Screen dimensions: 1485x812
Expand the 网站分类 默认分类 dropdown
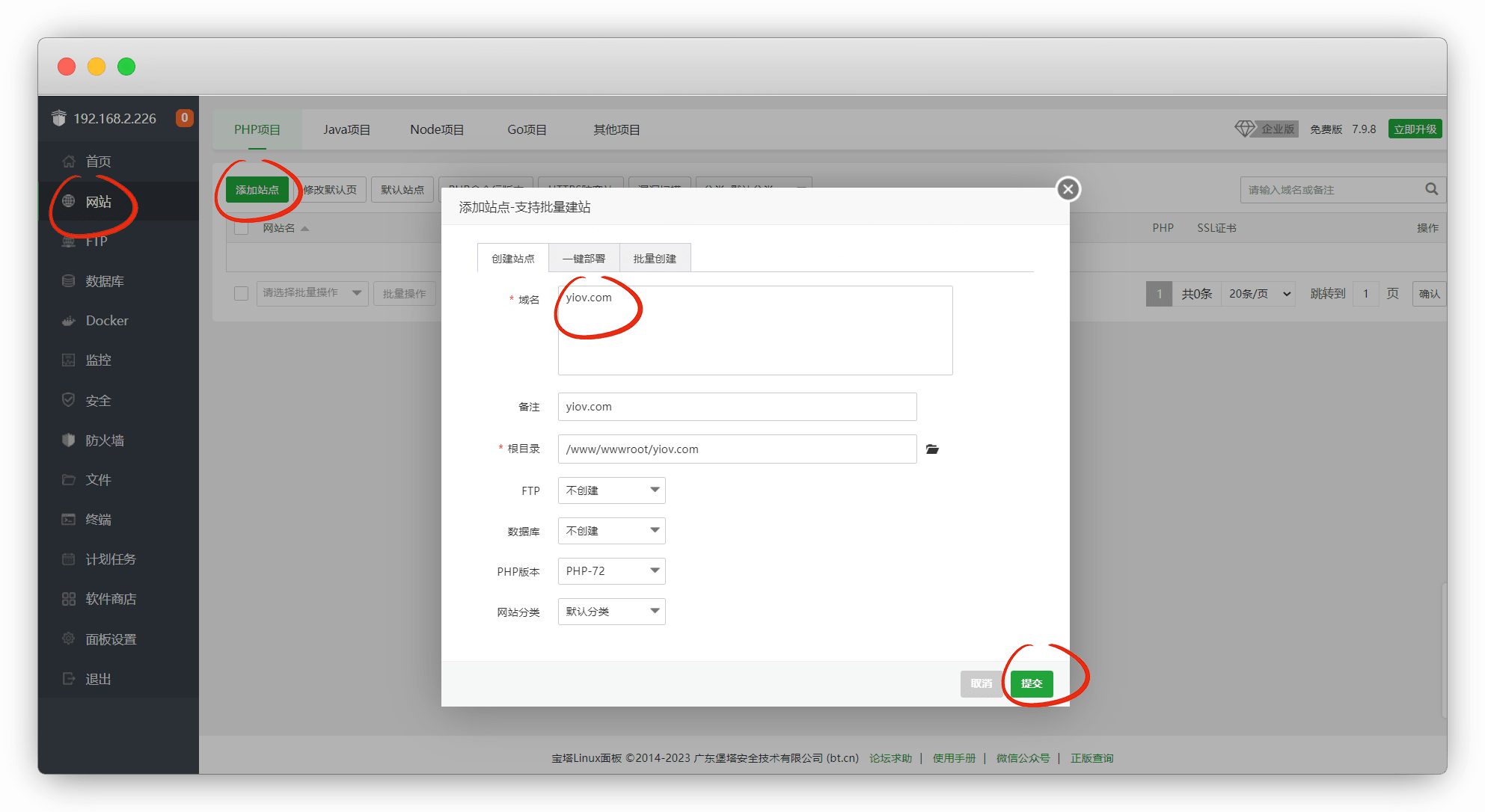(611, 612)
